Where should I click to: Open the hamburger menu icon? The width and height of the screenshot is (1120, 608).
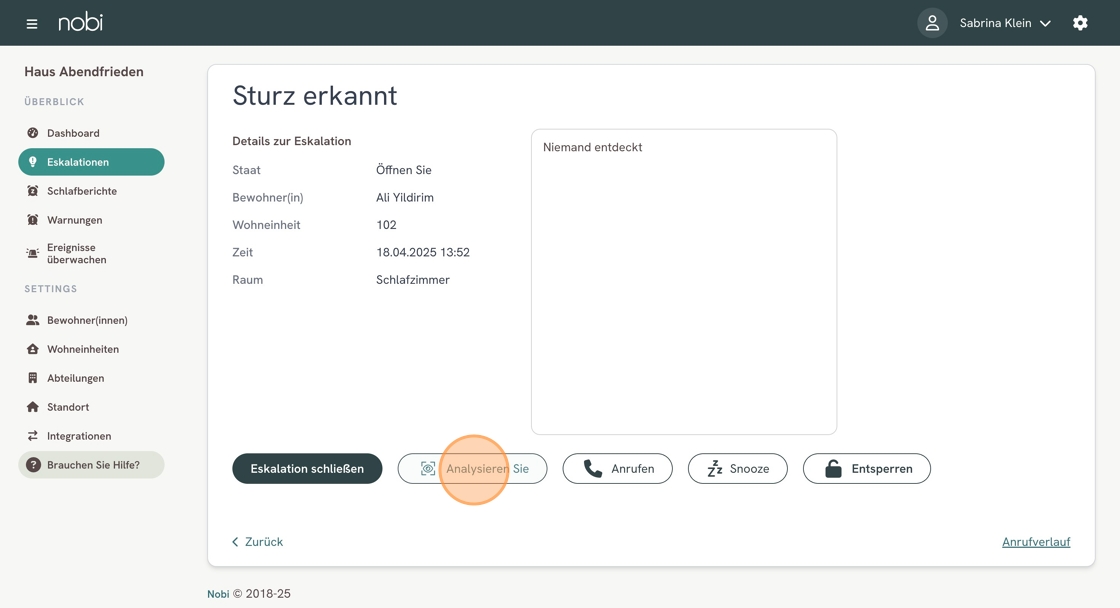[32, 23]
